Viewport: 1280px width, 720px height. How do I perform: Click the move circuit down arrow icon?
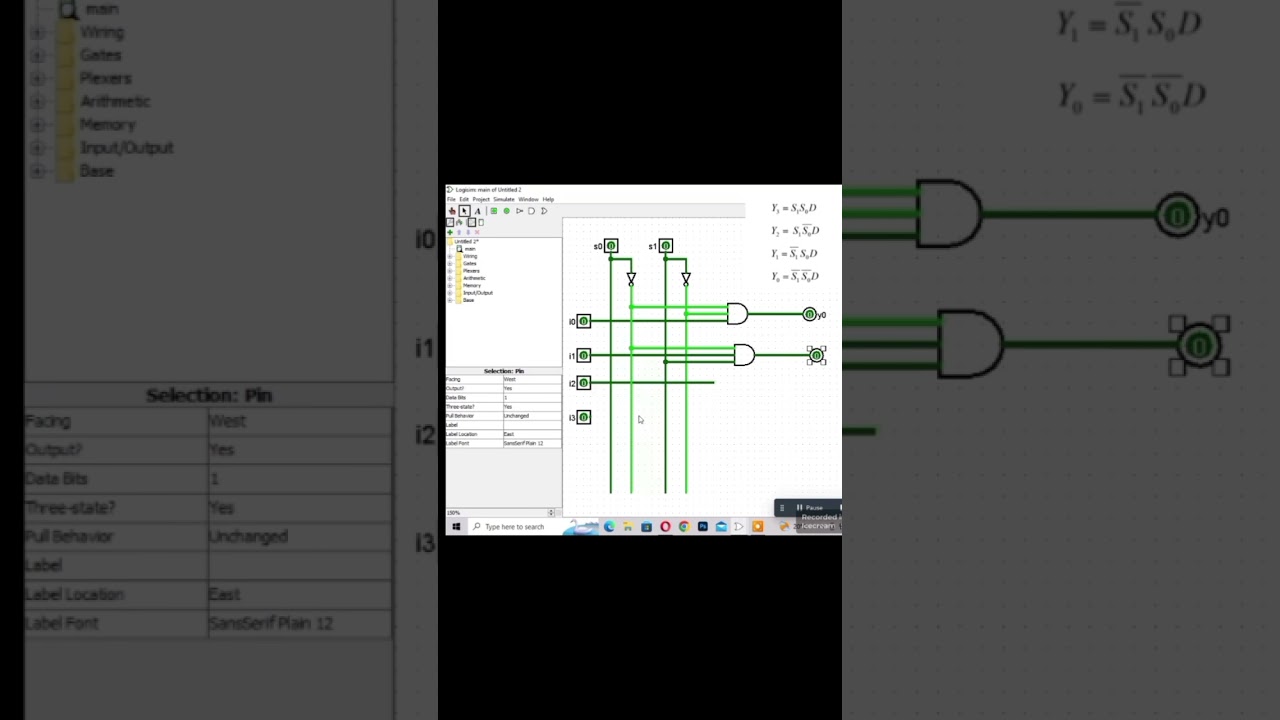[x=468, y=232]
